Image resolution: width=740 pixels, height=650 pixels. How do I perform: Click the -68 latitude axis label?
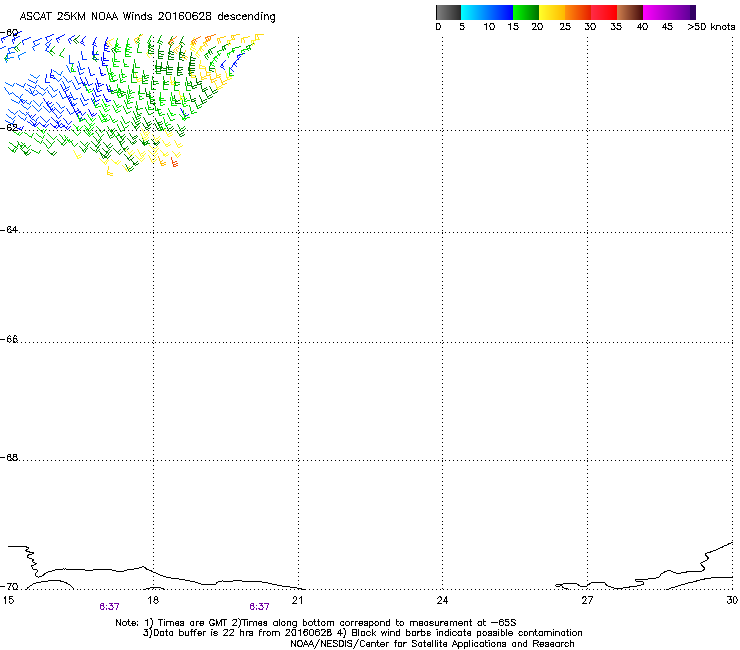(9, 457)
